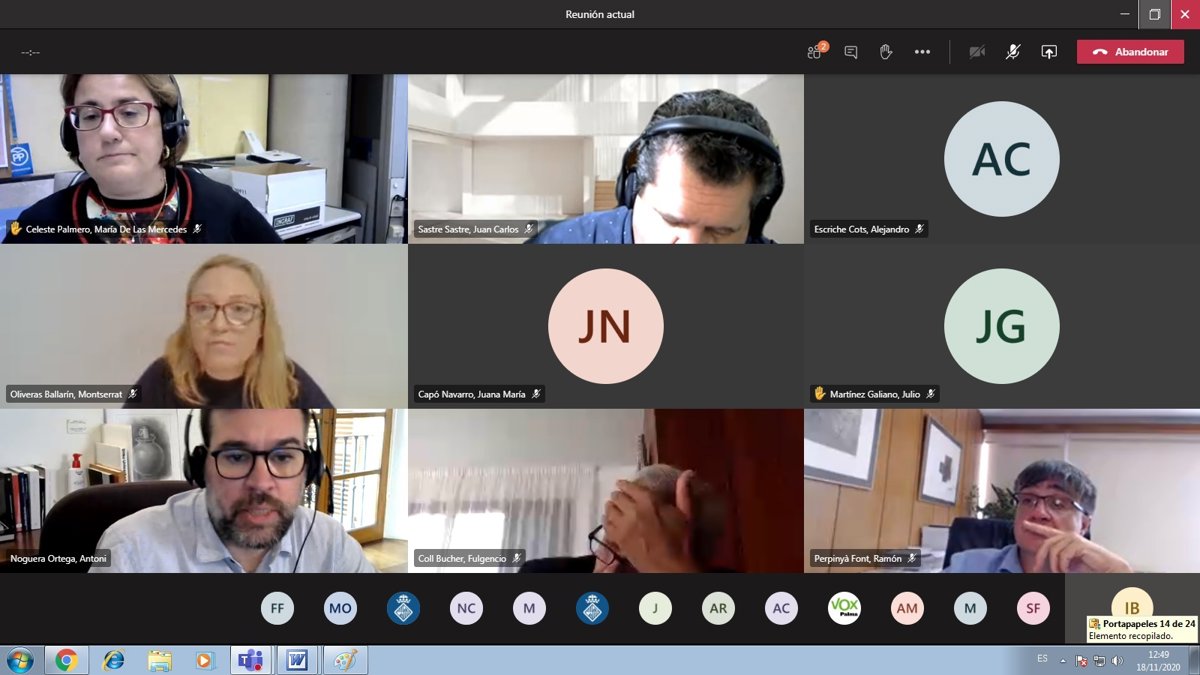
Task: Select Antoni Noguera Ortega's video tile
Action: [203, 490]
